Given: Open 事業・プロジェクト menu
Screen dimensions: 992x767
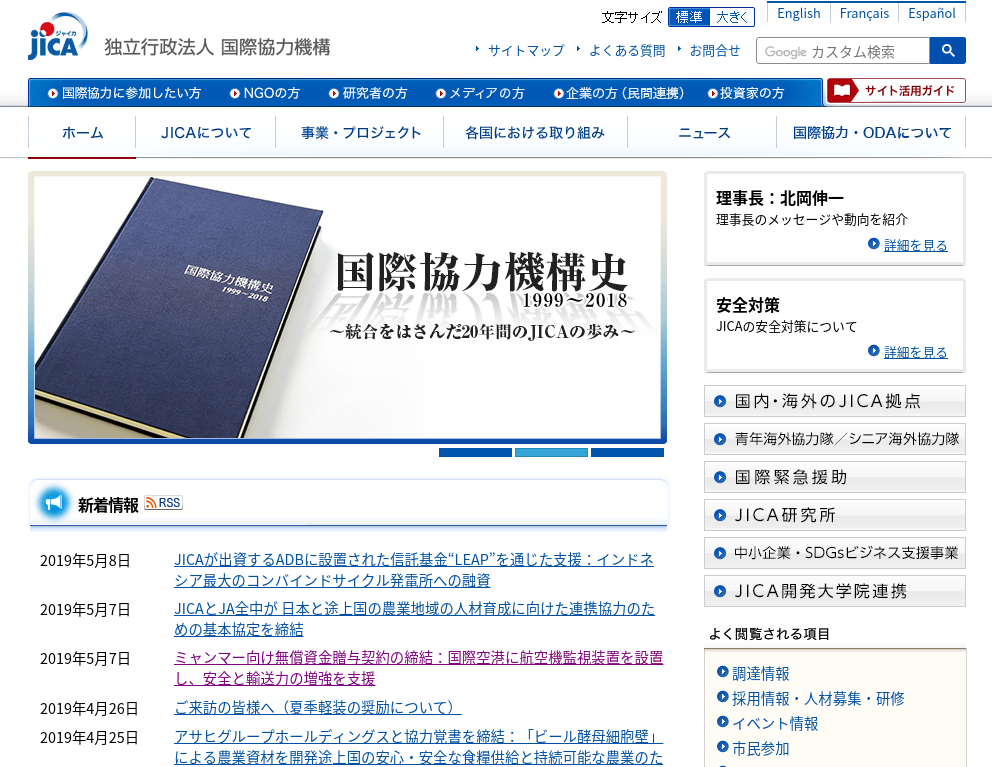Looking at the screenshot, I should pos(360,133).
